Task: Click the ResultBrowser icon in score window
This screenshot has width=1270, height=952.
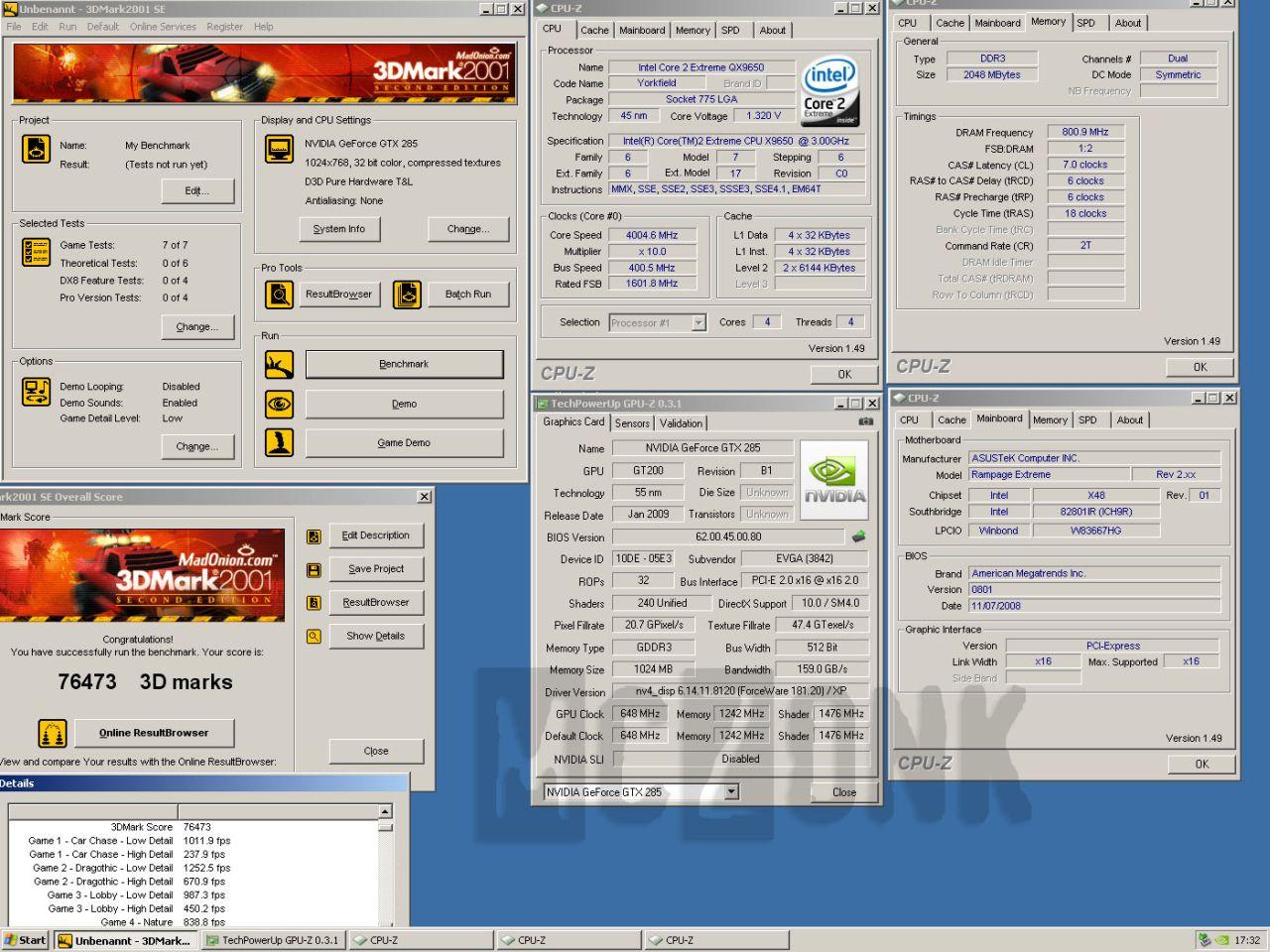Action: point(314,603)
